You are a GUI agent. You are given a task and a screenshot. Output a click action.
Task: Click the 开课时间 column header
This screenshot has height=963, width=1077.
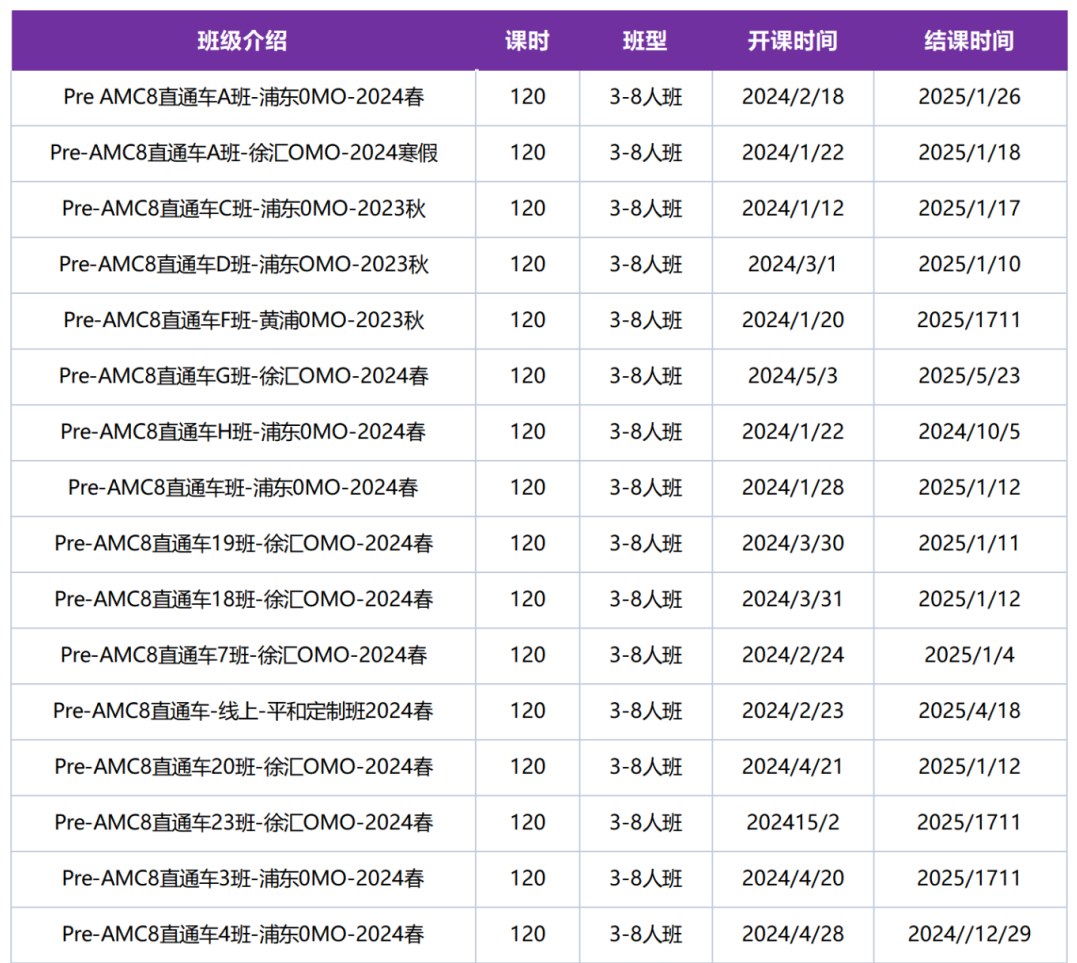[x=793, y=41]
